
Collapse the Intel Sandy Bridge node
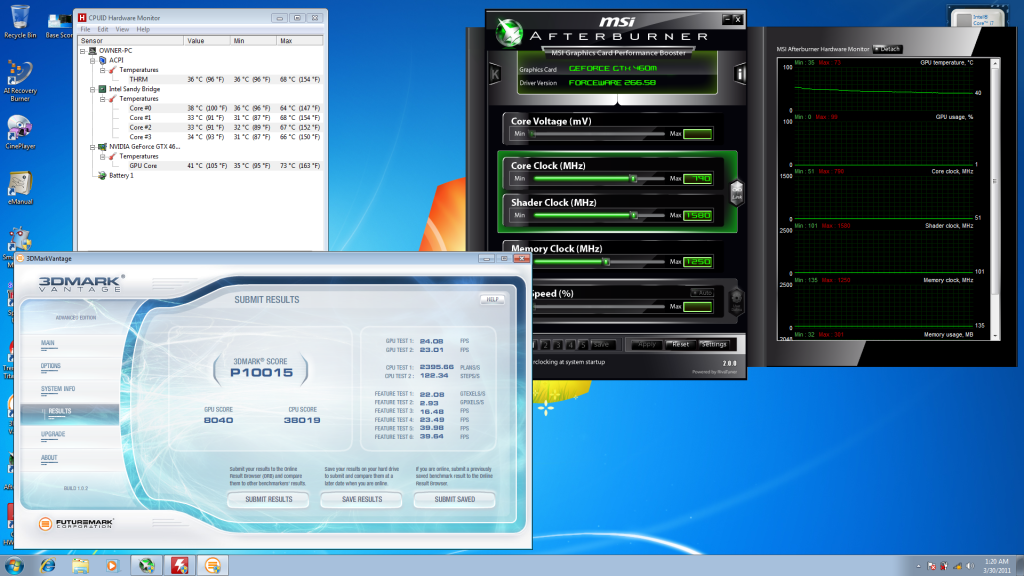pyautogui.click(x=93, y=89)
